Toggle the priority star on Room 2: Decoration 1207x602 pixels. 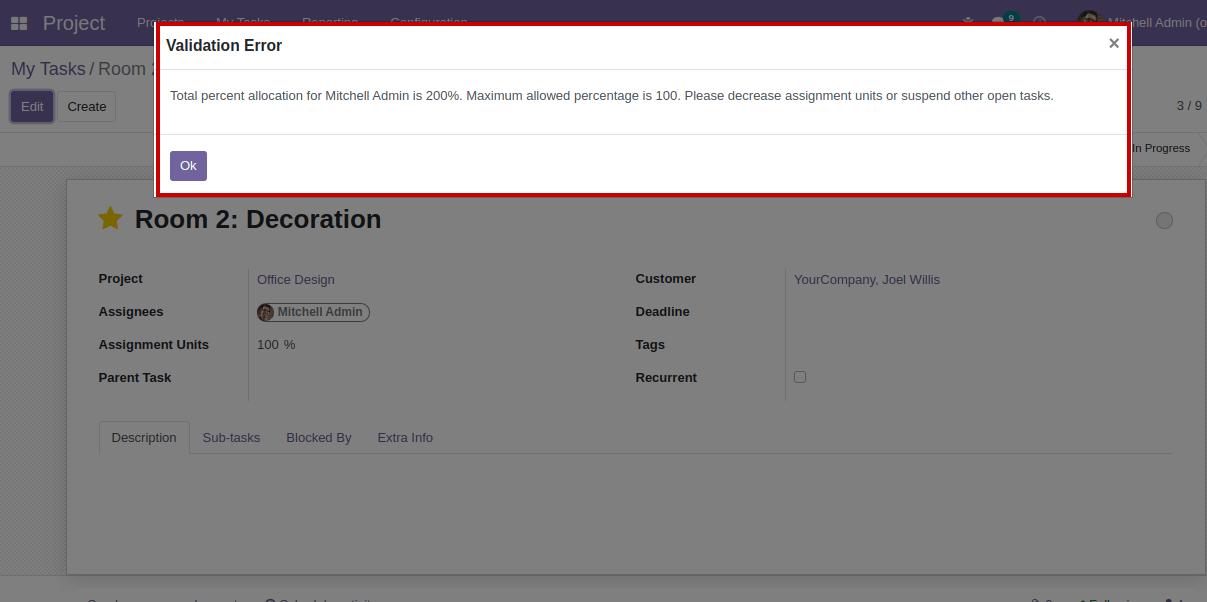coord(110,218)
